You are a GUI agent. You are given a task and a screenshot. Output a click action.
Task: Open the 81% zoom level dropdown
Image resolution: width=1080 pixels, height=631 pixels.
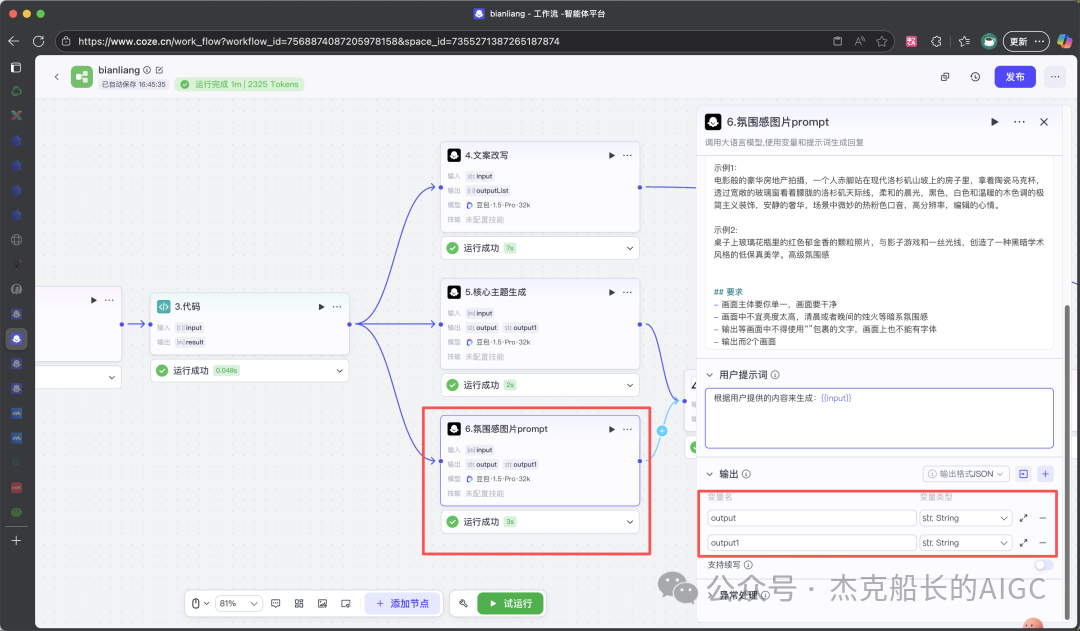click(x=238, y=603)
